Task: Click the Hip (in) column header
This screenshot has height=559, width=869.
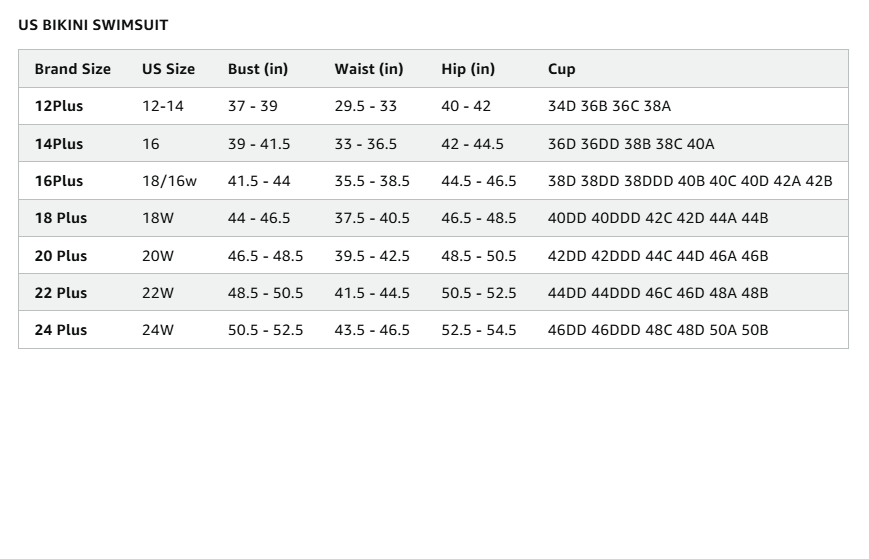Action: click(x=468, y=69)
